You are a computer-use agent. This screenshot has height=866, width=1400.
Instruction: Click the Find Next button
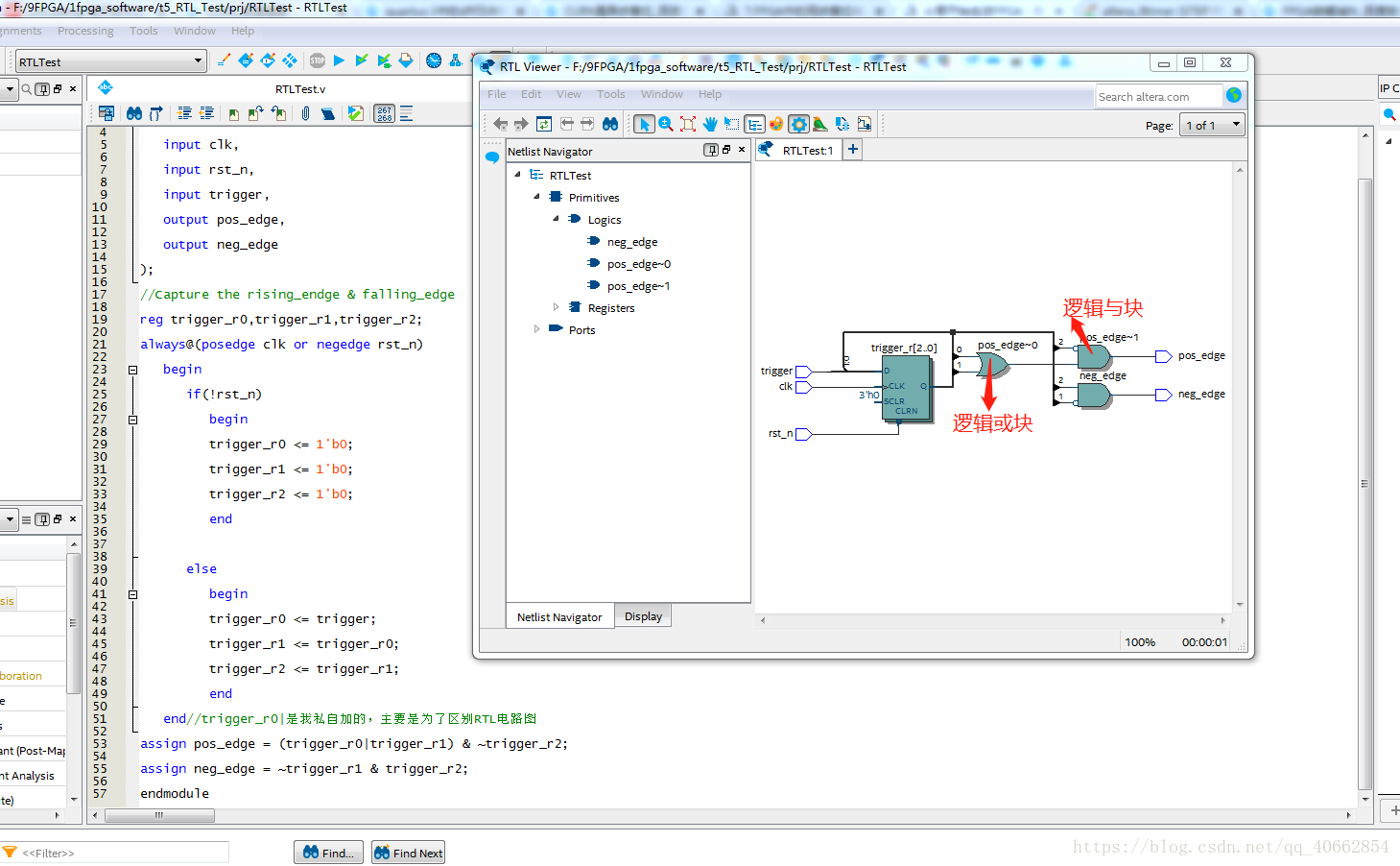[x=409, y=853]
